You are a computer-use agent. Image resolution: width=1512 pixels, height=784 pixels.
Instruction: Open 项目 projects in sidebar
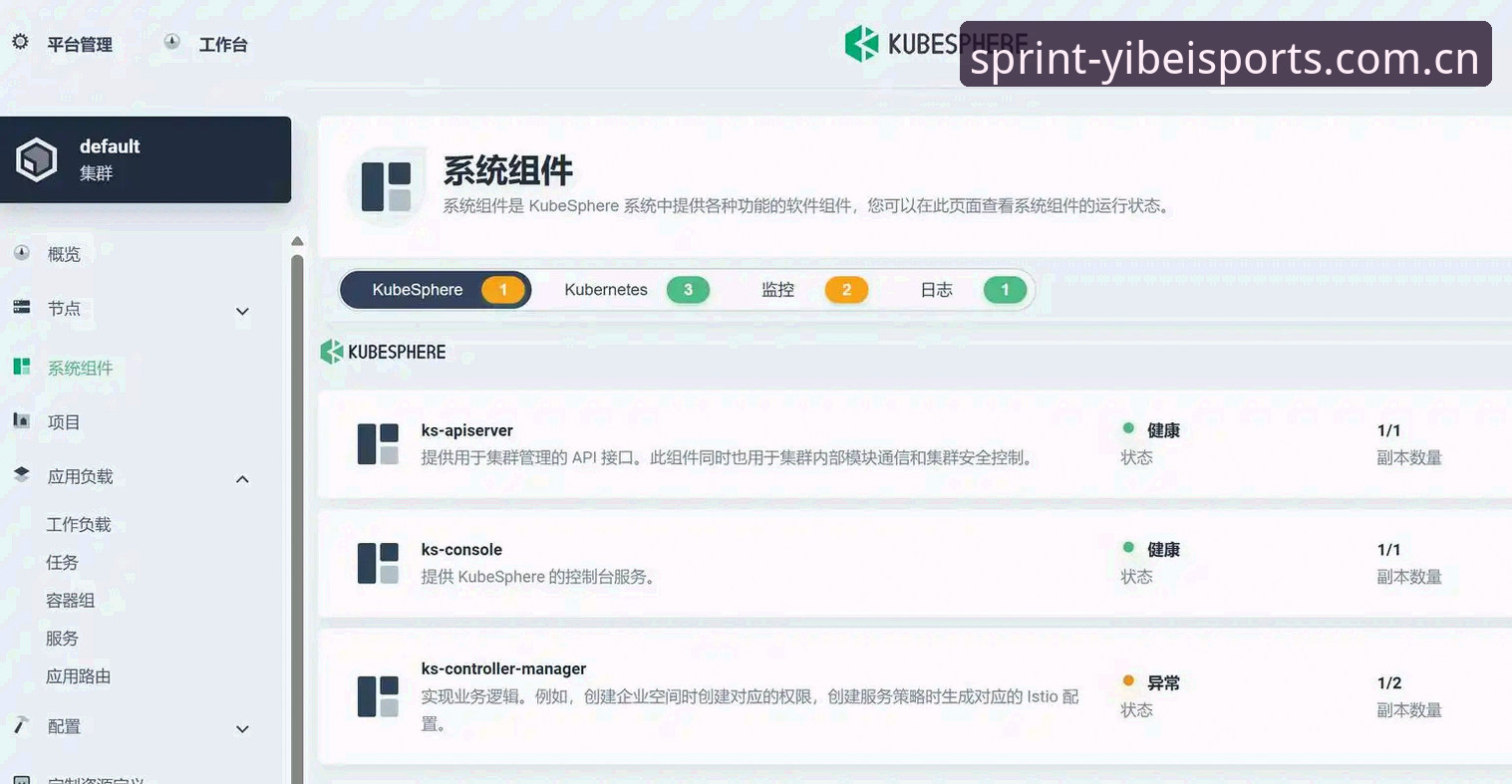click(64, 422)
